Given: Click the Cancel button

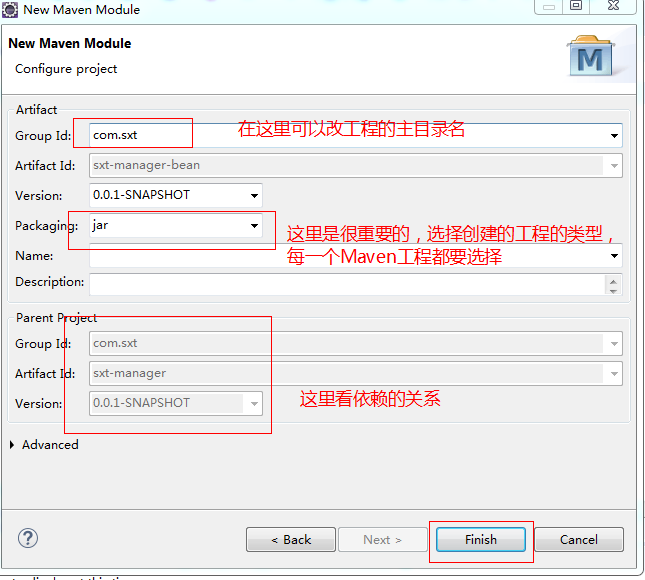Looking at the screenshot, I should [579, 539].
